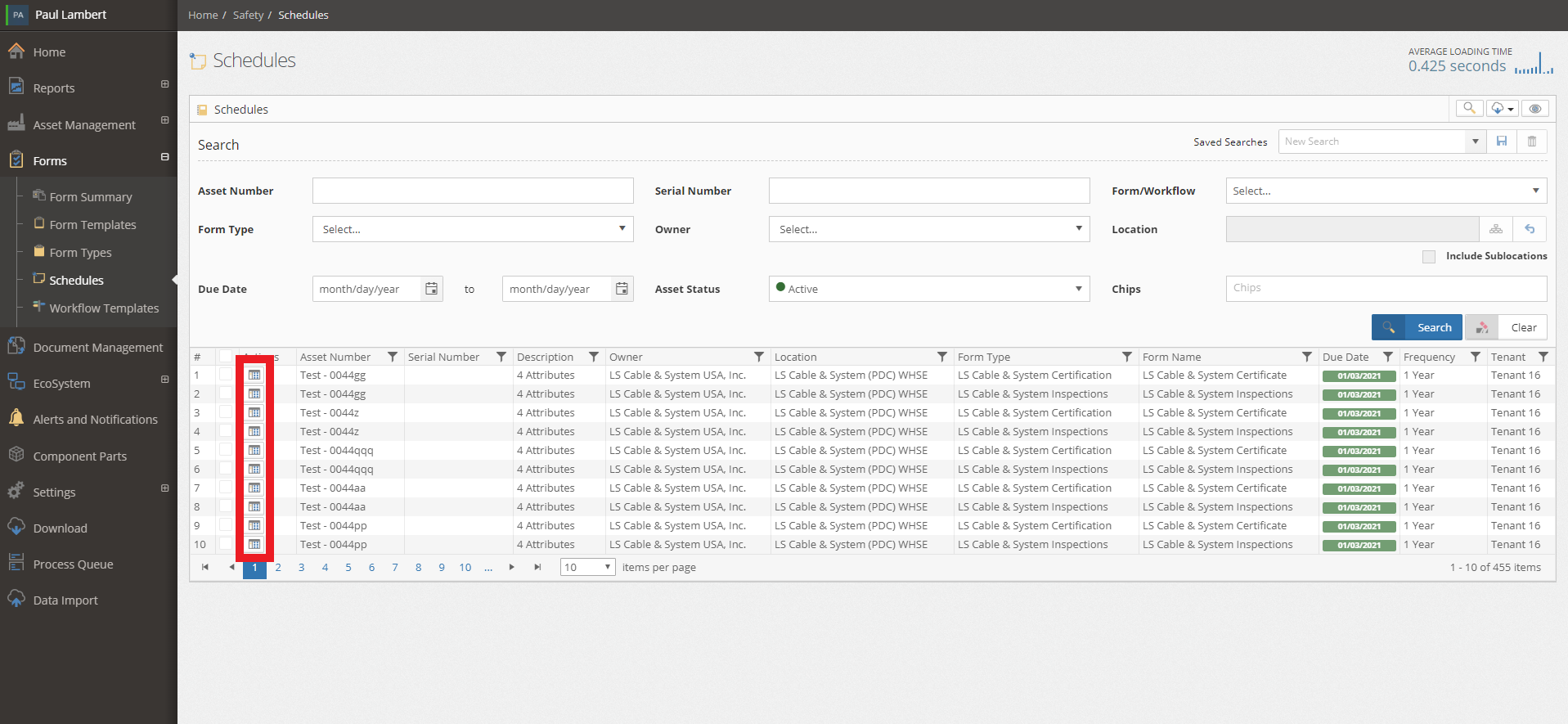
Task: Open the Paul Lambert user profile
Action: (x=70, y=15)
